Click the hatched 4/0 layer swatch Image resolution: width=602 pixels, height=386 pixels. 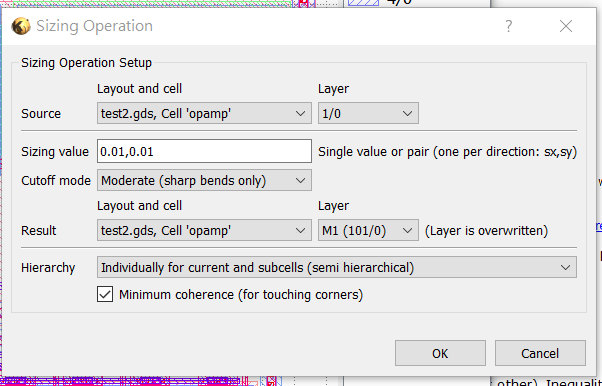363,3
